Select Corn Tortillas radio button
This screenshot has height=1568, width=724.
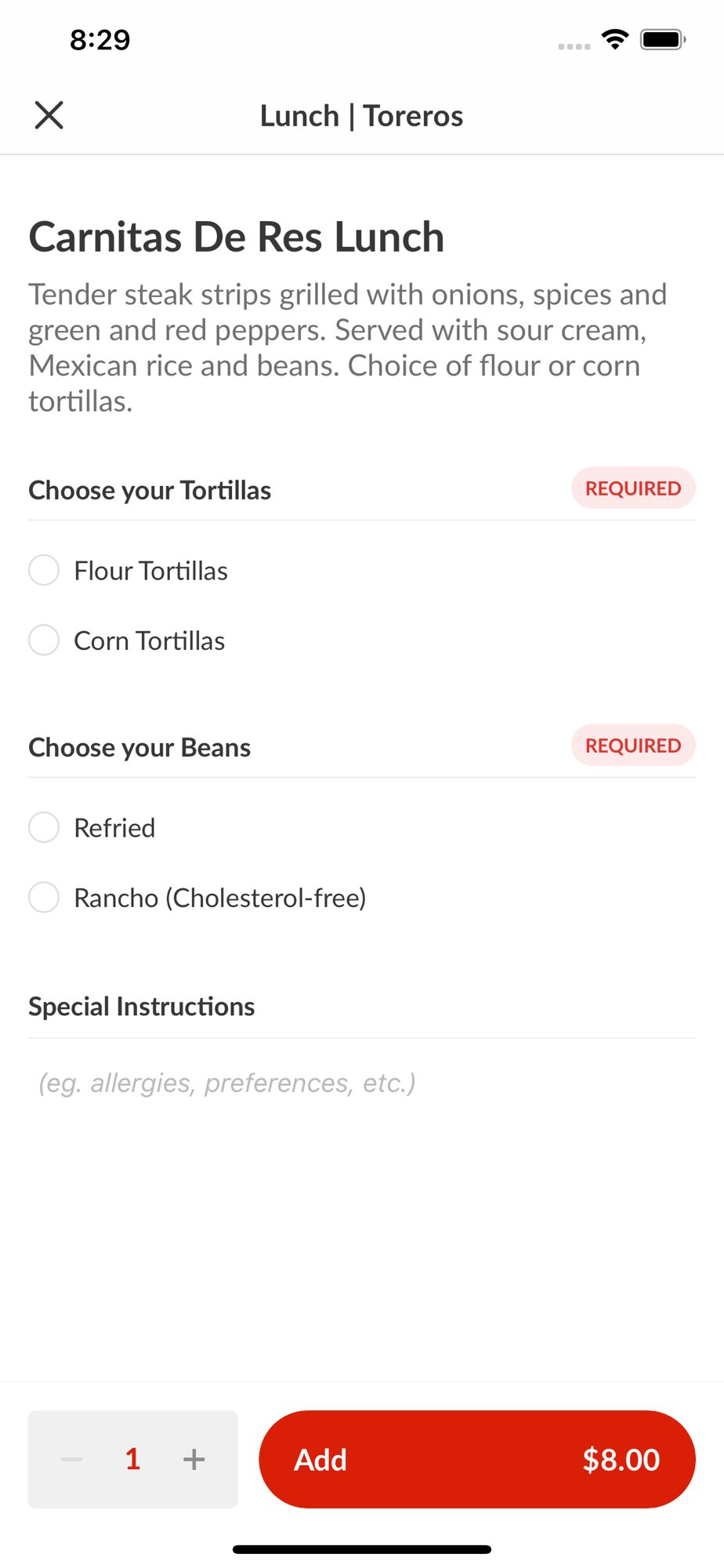(x=44, y=640)
